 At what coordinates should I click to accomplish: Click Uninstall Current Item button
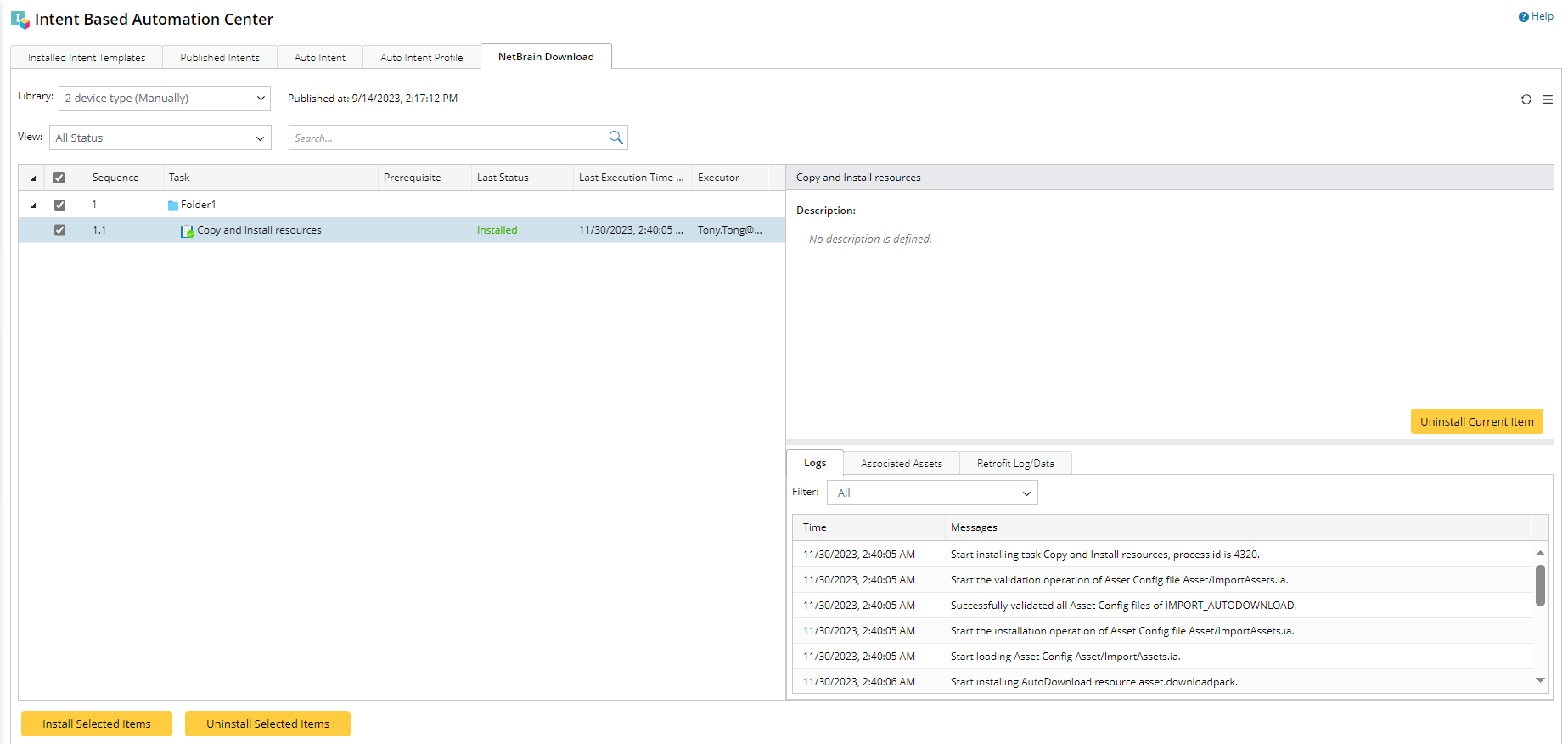tap(1476, 422)
